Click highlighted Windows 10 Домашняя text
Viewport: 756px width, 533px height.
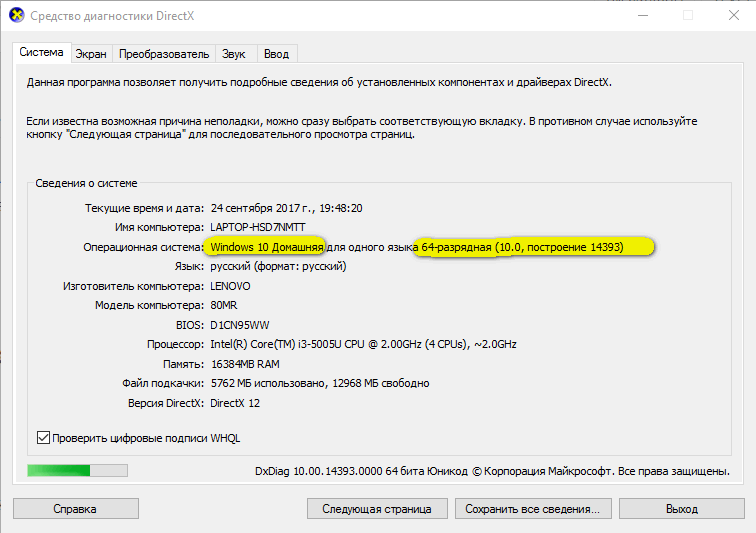267,247
